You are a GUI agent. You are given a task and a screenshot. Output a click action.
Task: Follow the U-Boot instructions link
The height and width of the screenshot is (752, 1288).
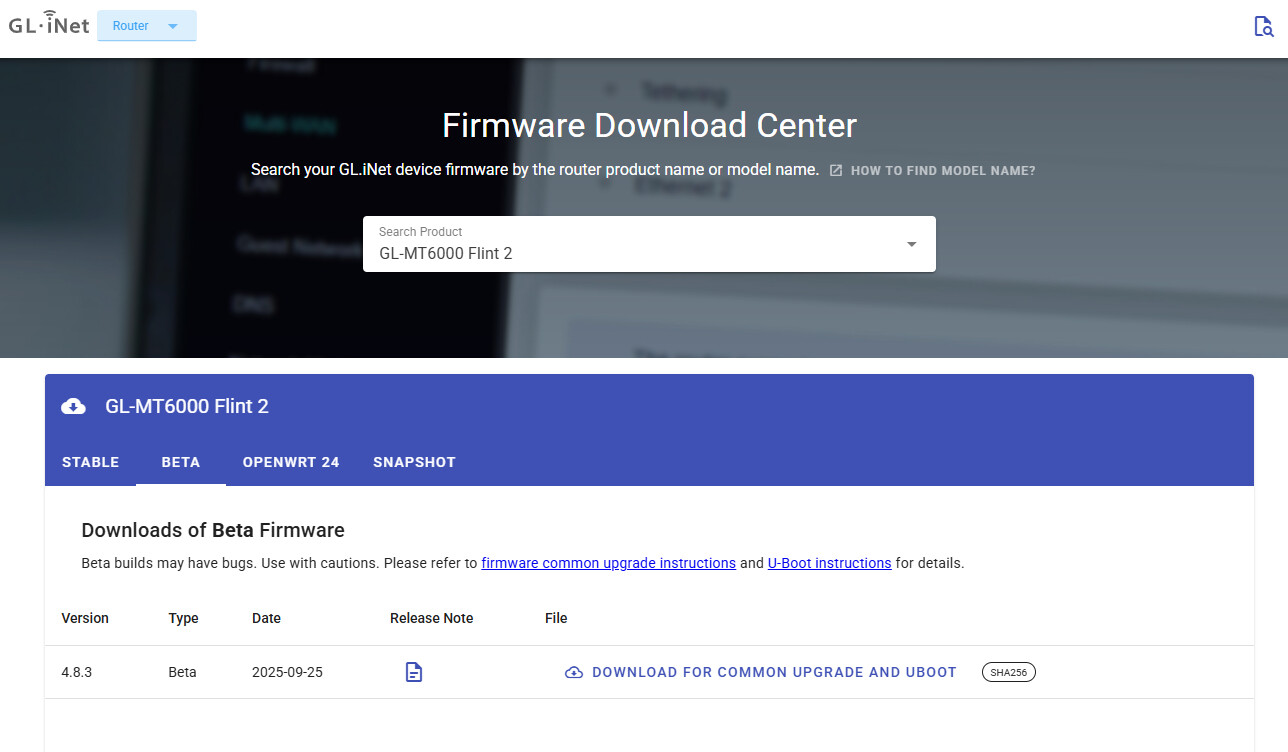[x=829, y=563]
